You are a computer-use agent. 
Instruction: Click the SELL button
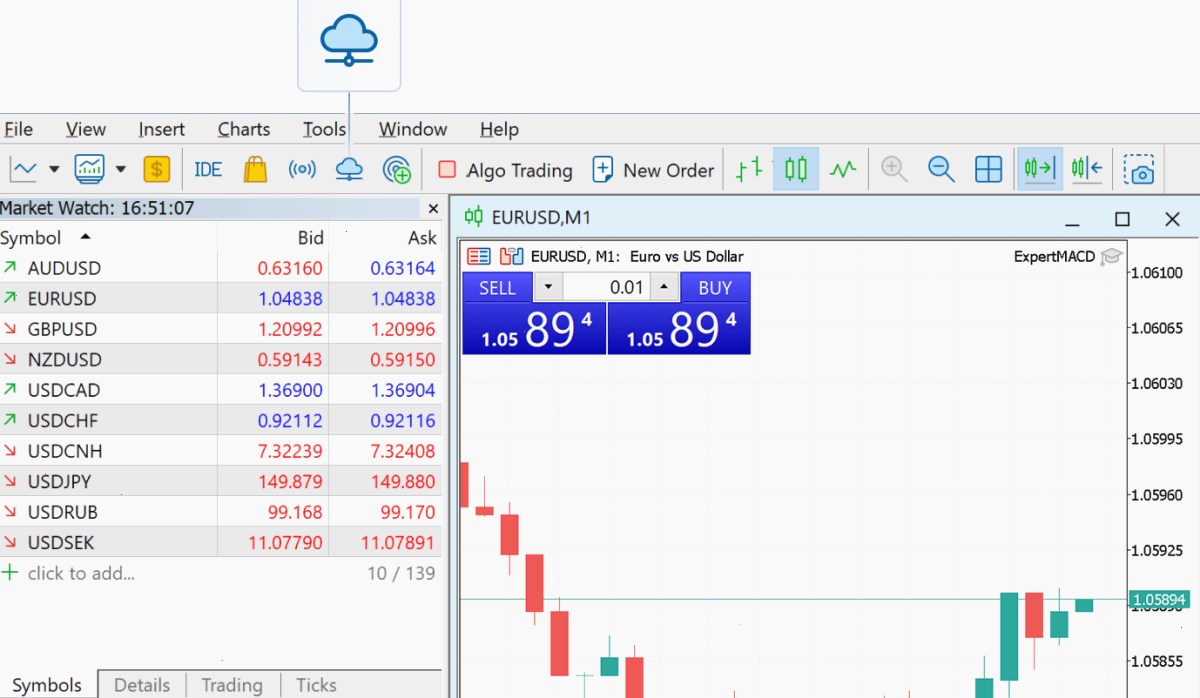(498, 288)
